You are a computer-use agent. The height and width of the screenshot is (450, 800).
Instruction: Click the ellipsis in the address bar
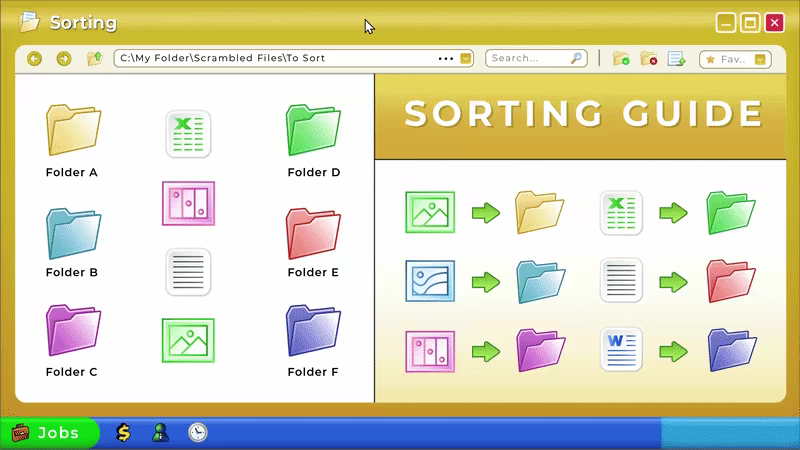[x=445, y=59]
